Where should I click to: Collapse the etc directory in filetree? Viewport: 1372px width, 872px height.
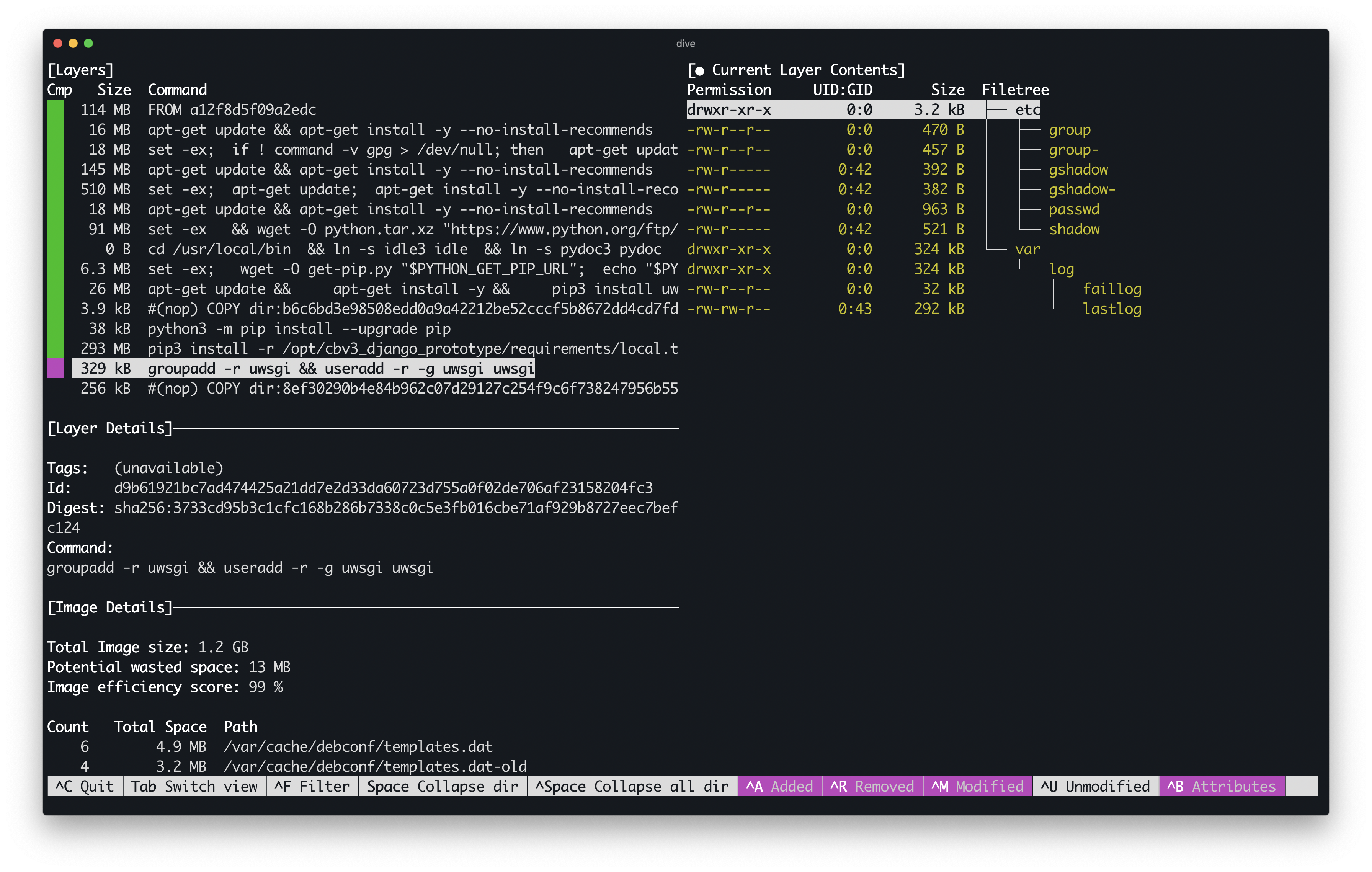tap(1027, 109)
